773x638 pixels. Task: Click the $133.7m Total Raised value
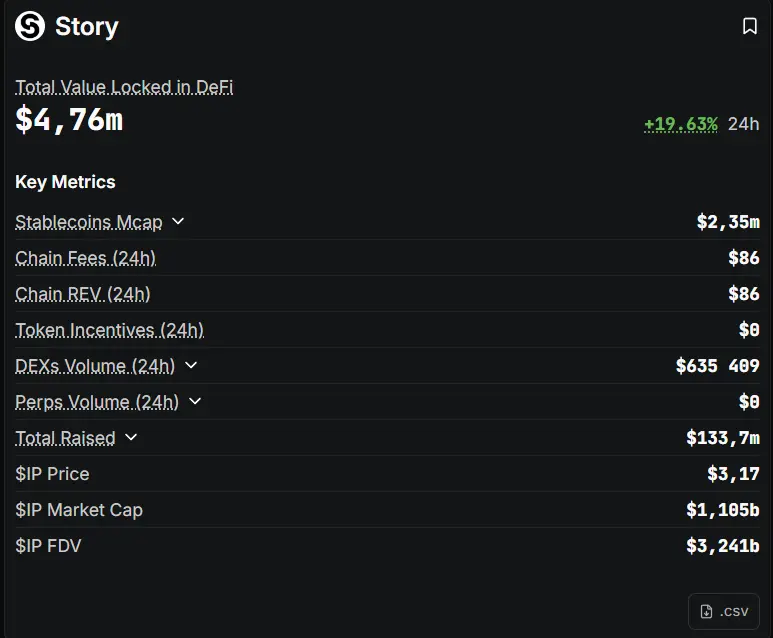point(722,438)
